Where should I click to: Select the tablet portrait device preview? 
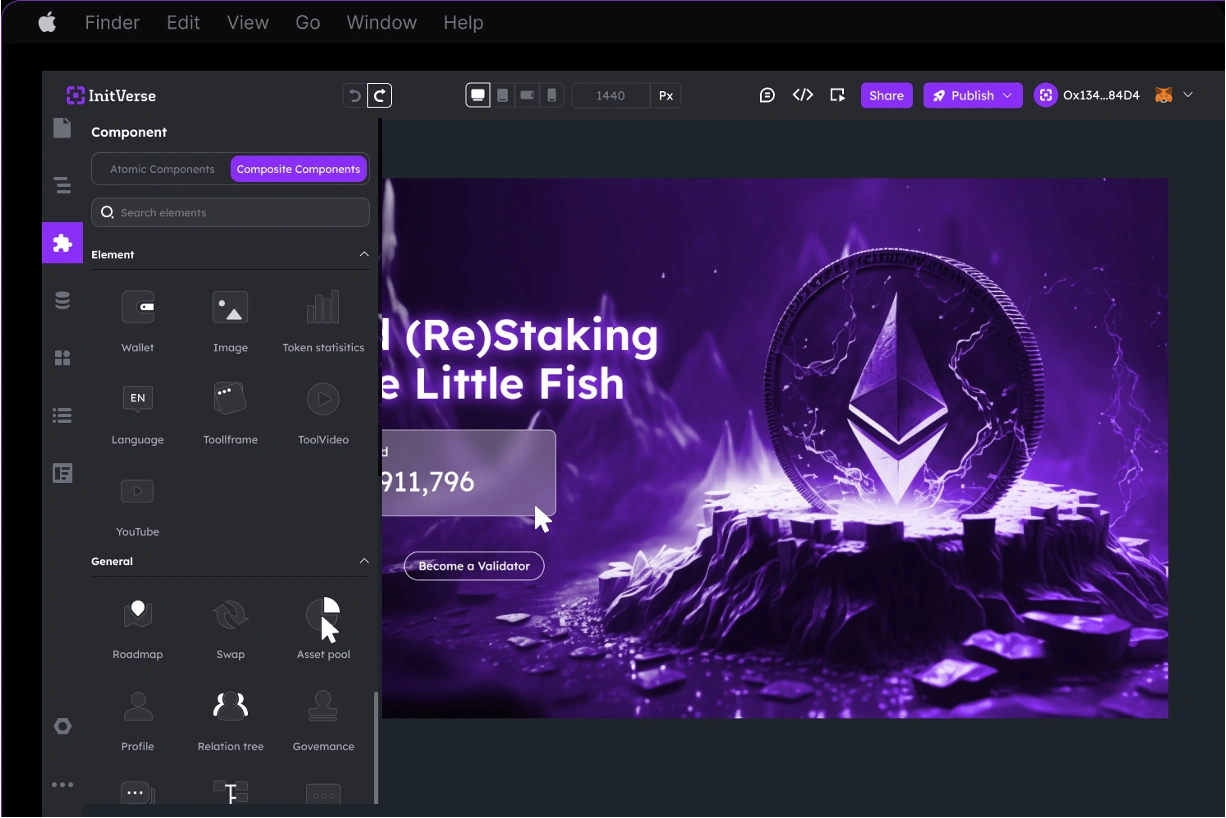pyautogui.click(x=503, y=96)
